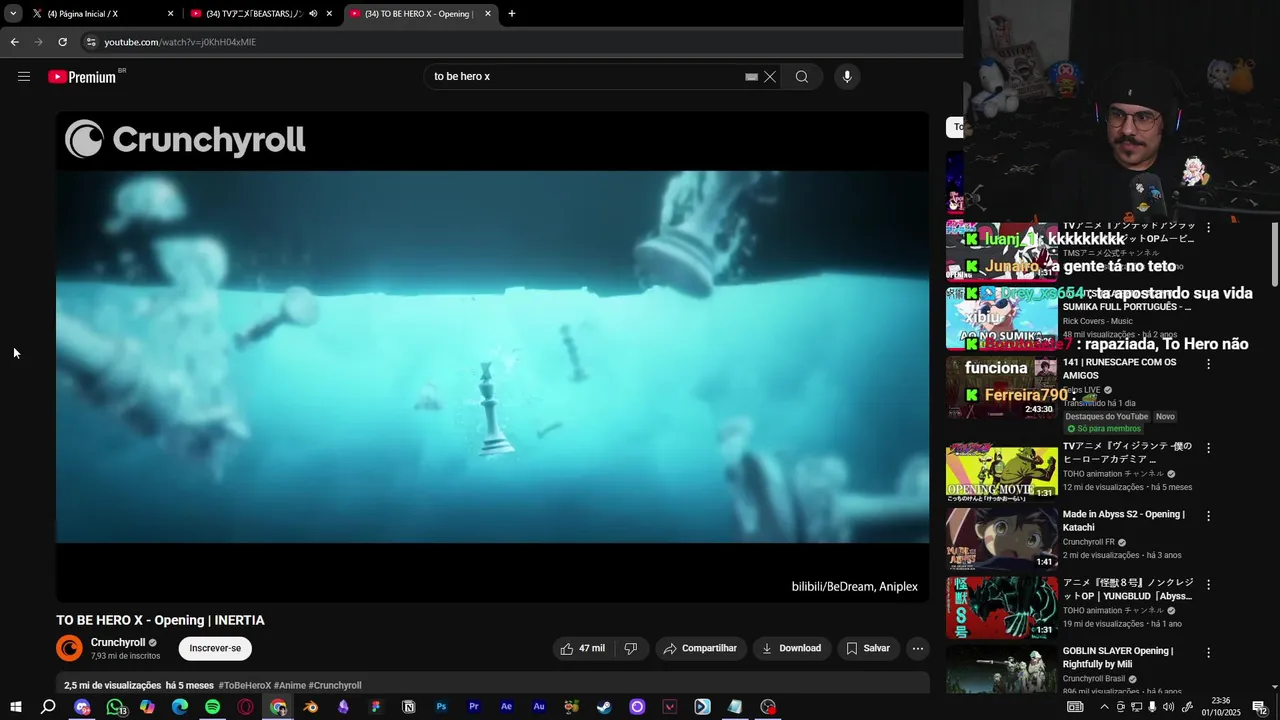1280x720 pixels.
Task: Open the 23:36 clock and date
Action: (1221, 707)
